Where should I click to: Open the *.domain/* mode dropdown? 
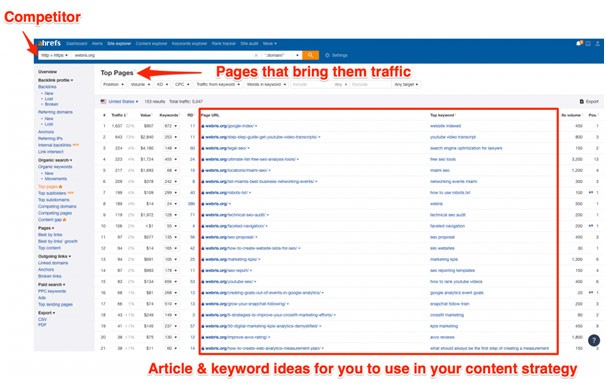click(x=282, y=55)
